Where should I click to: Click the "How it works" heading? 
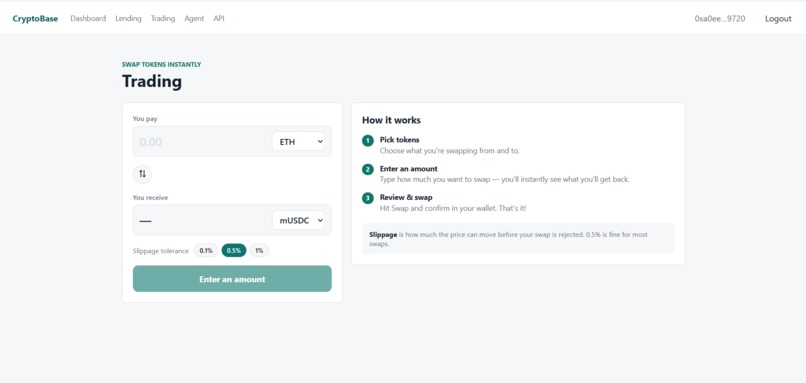[391, 120]
